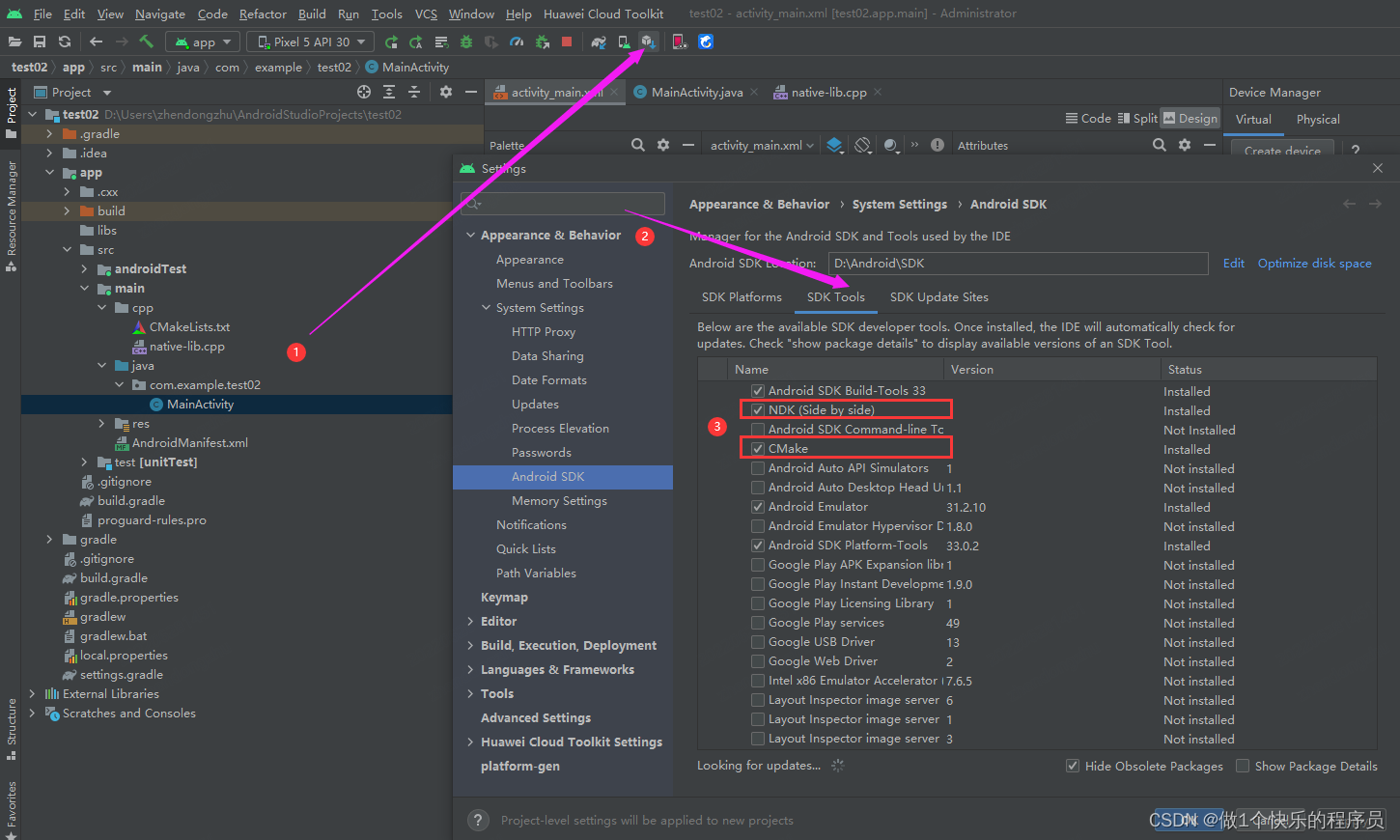Open the AVD Device Manager toolbar icon
The width and height of the screenshot is (1400, 840).
624,42
